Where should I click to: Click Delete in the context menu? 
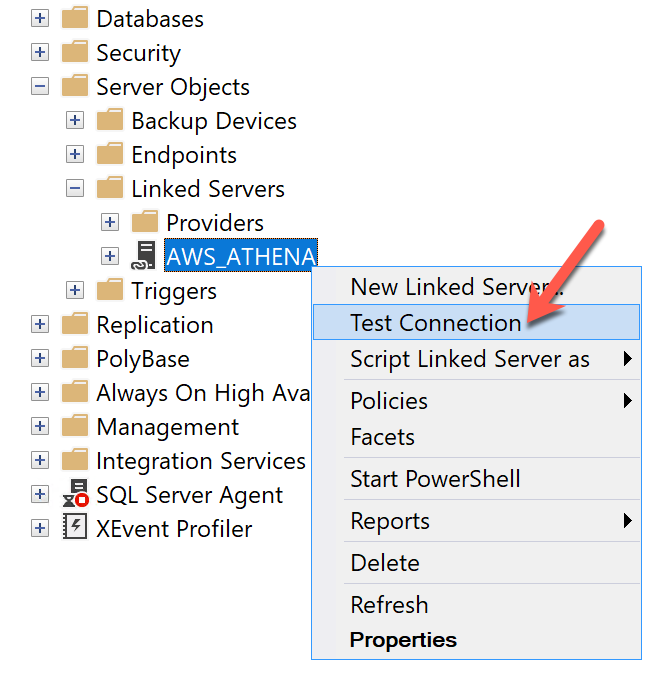383,563
